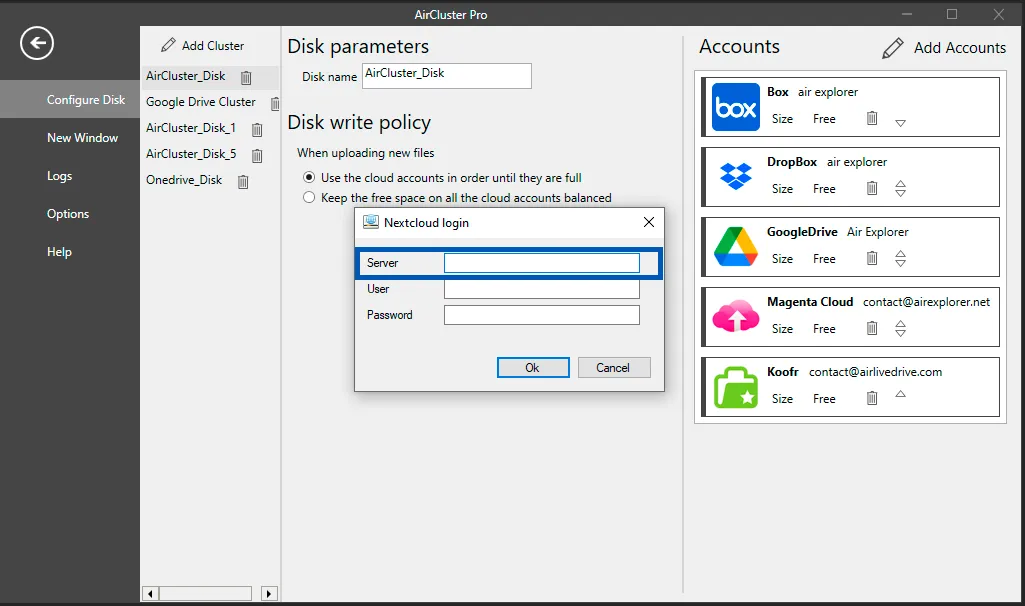Move Koofr account up with arrow
This screenshot has width=1025, height=606.
(900, 394)
